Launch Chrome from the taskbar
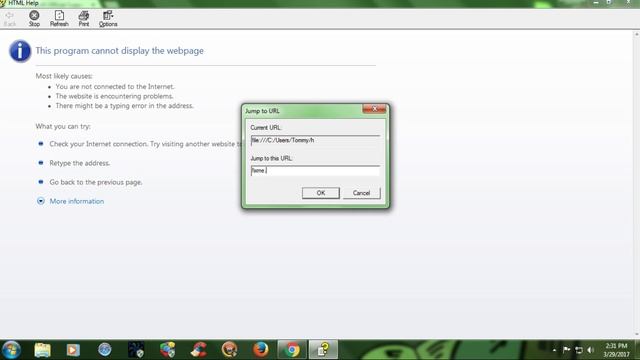Viewport: 640px width, 360px height. [292, 350]
